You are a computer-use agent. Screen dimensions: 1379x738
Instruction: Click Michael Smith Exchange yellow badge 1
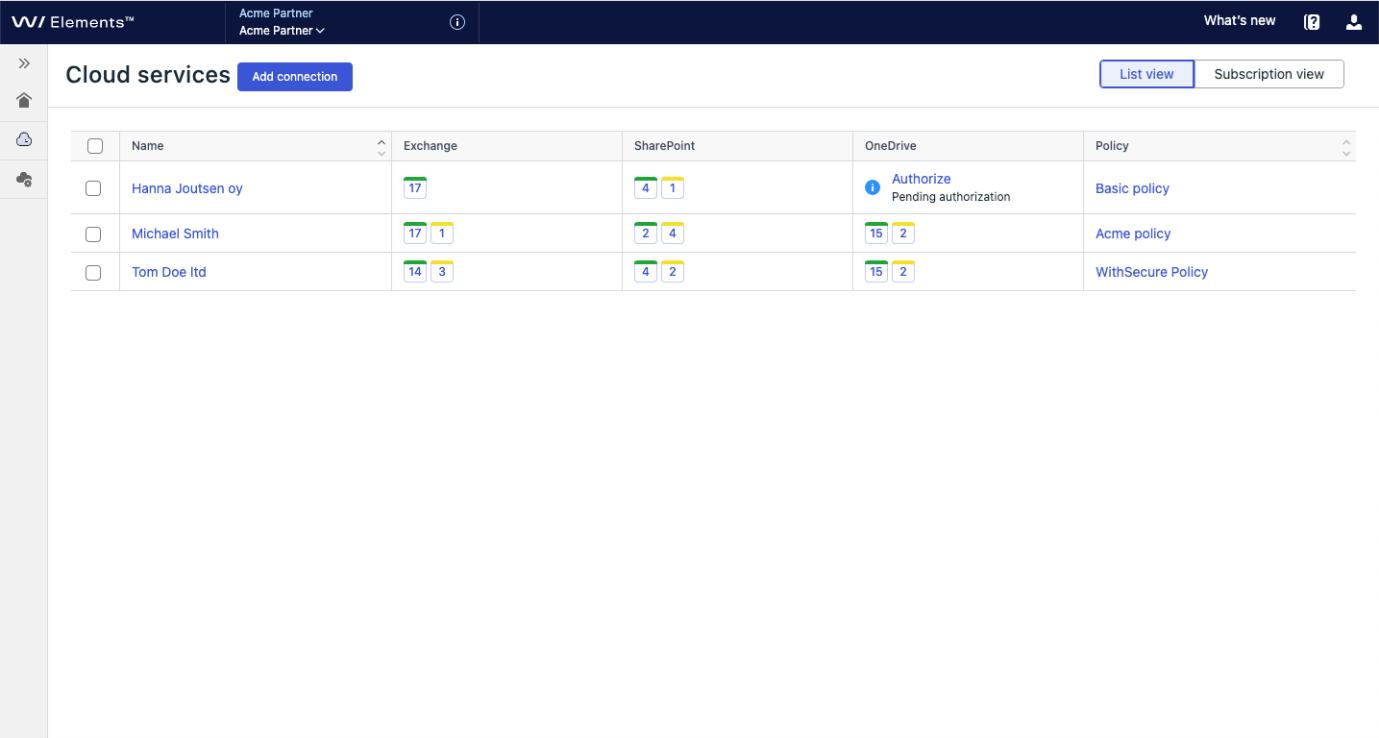(x=442, y=233)
